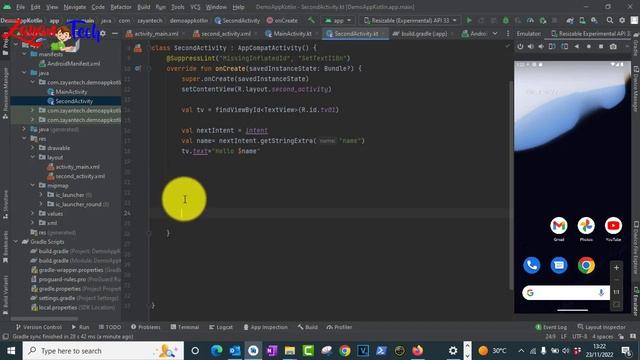Open Photos app on the emulator
Image resolution: width=640 pixels, height=360 pixels.
(586, 226)
